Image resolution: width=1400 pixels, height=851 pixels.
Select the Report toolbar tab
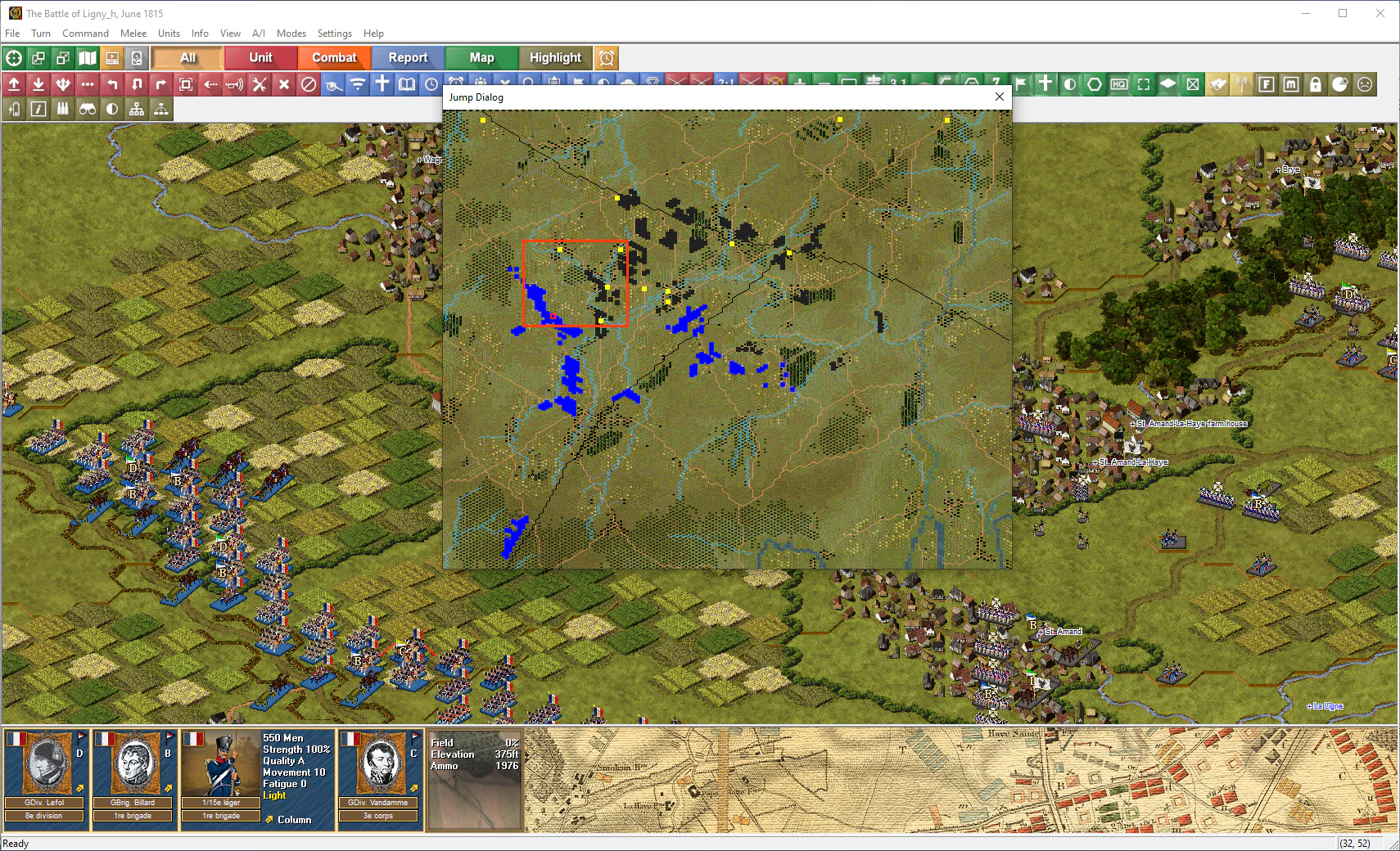point(408,58)
